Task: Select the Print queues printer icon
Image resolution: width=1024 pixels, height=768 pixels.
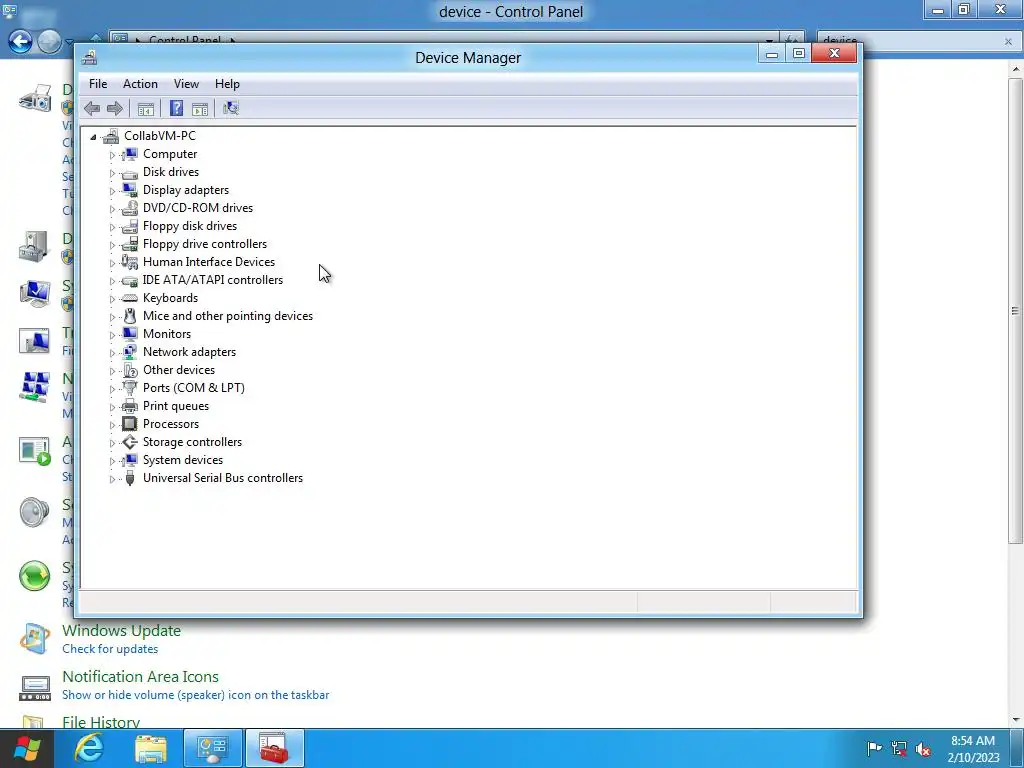Action: pyautogui.click(x=130, y=406)
